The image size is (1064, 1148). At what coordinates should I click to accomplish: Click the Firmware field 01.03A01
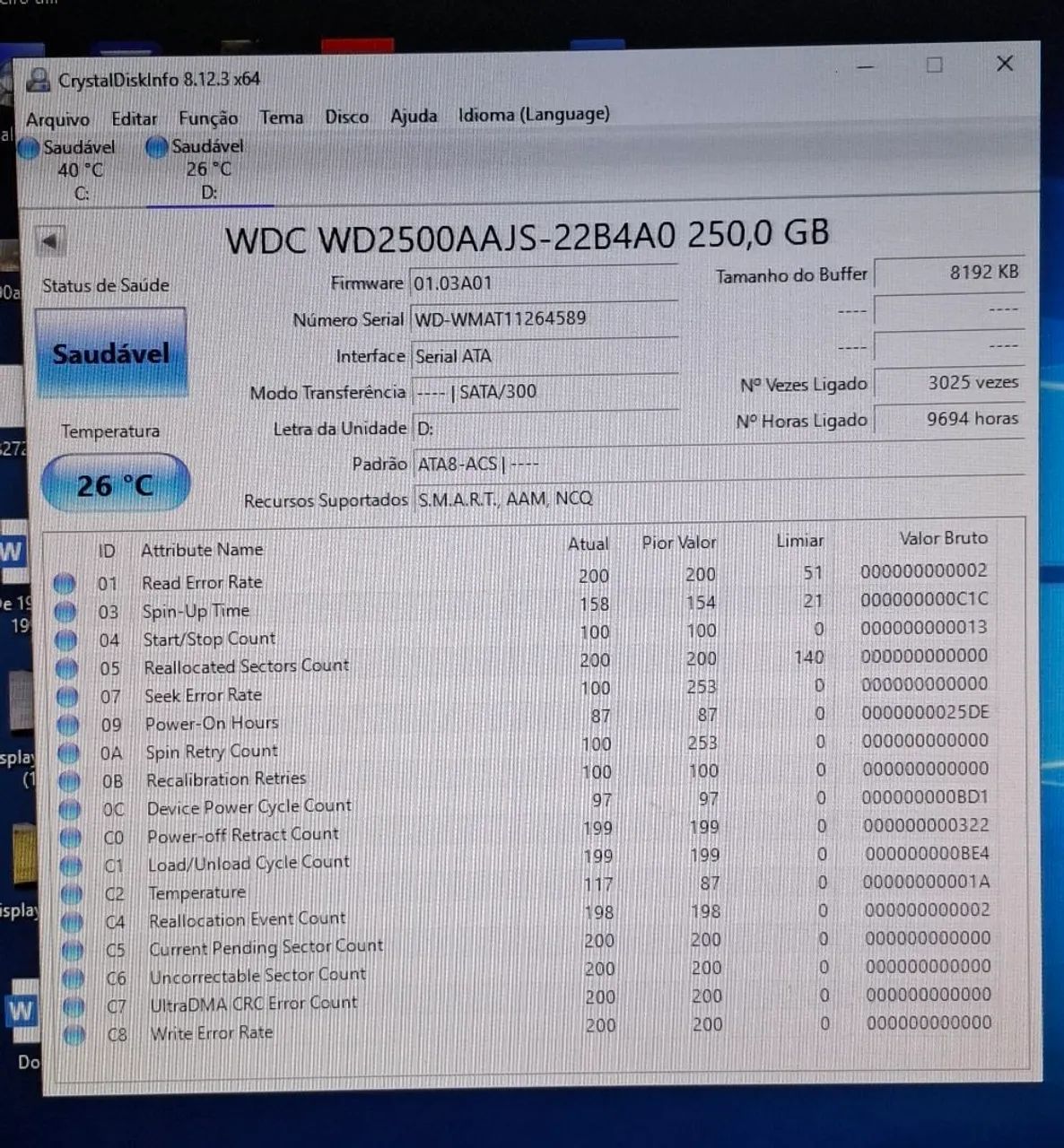(x=544, y=283)
